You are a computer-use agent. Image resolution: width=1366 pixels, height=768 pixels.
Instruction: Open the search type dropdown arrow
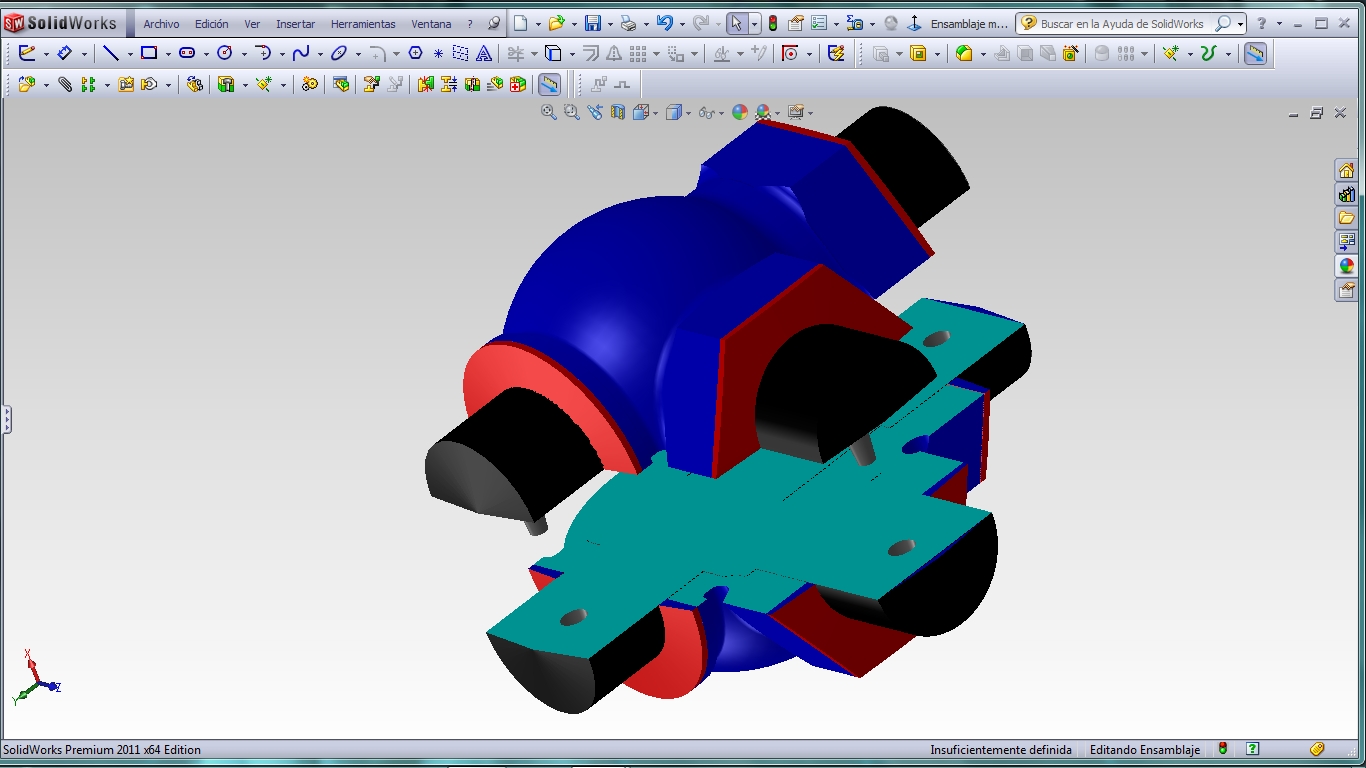click(1241, 24)
